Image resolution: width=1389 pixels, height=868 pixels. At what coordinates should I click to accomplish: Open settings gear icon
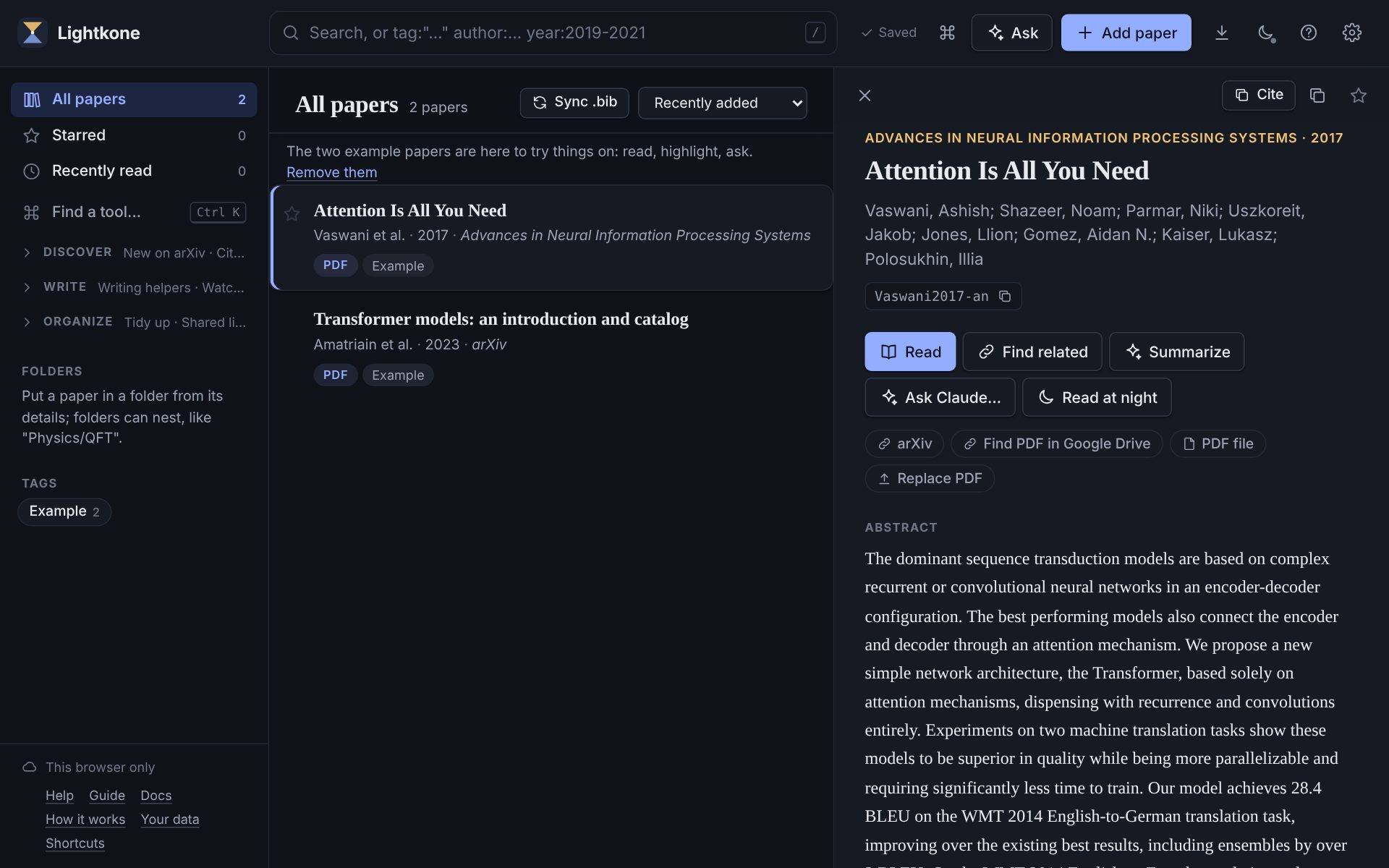point(1351,33)
